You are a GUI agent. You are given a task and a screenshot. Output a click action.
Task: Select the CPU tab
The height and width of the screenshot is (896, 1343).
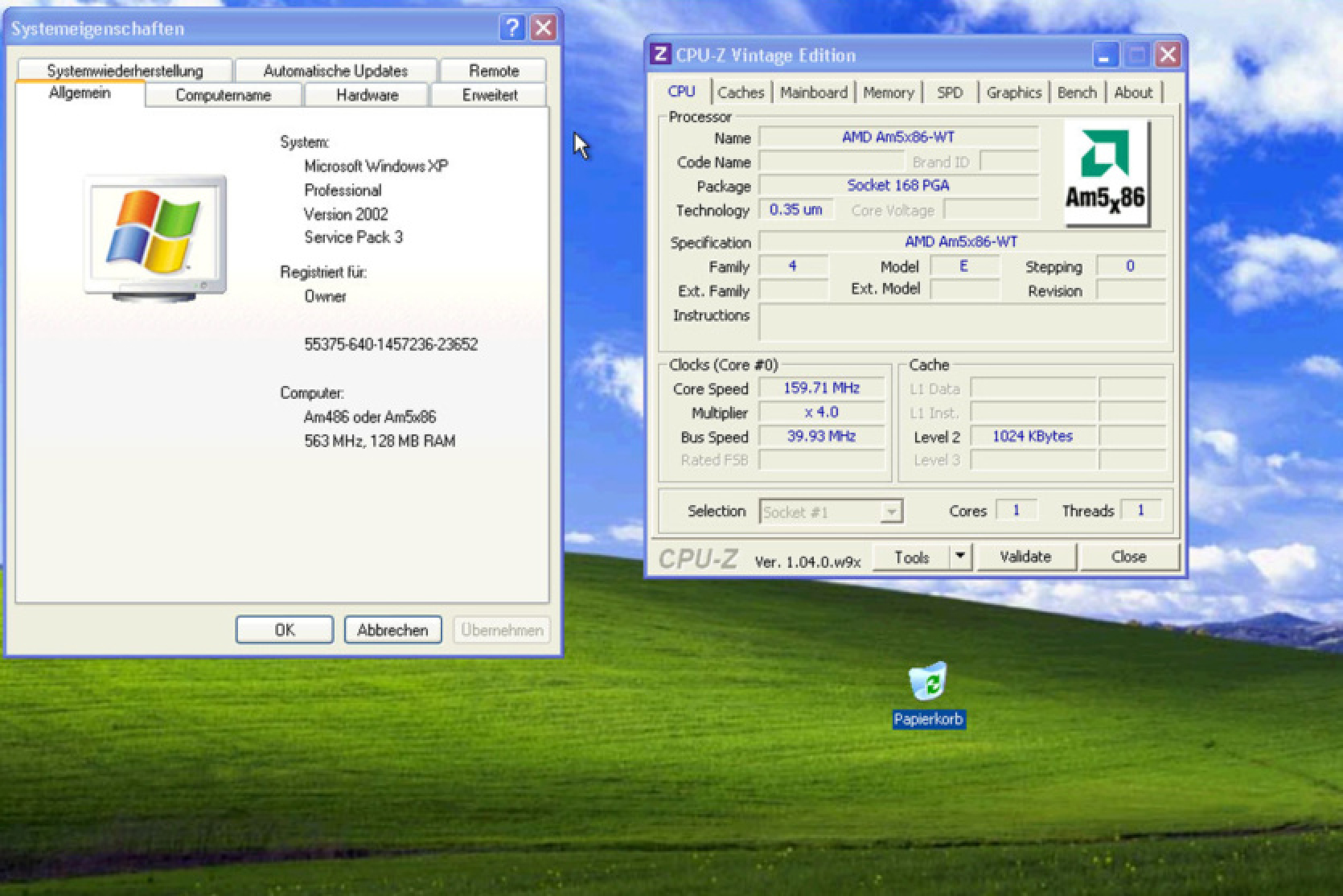pyautogui.click(x=682, y=91)
